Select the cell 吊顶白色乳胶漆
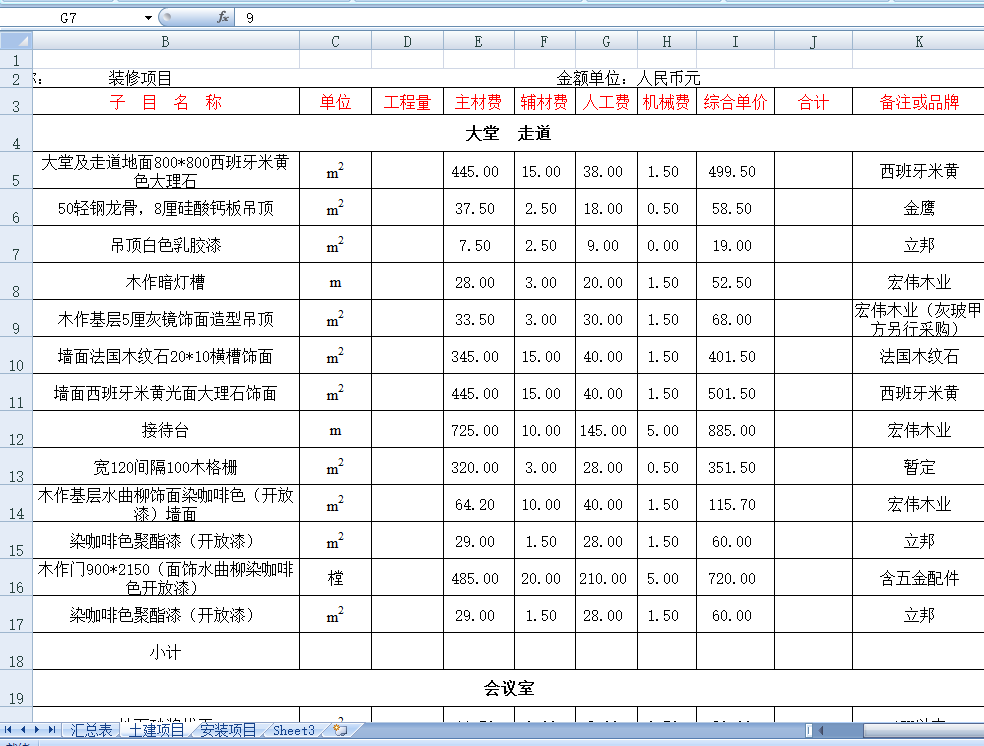 (x=166, y=245)
